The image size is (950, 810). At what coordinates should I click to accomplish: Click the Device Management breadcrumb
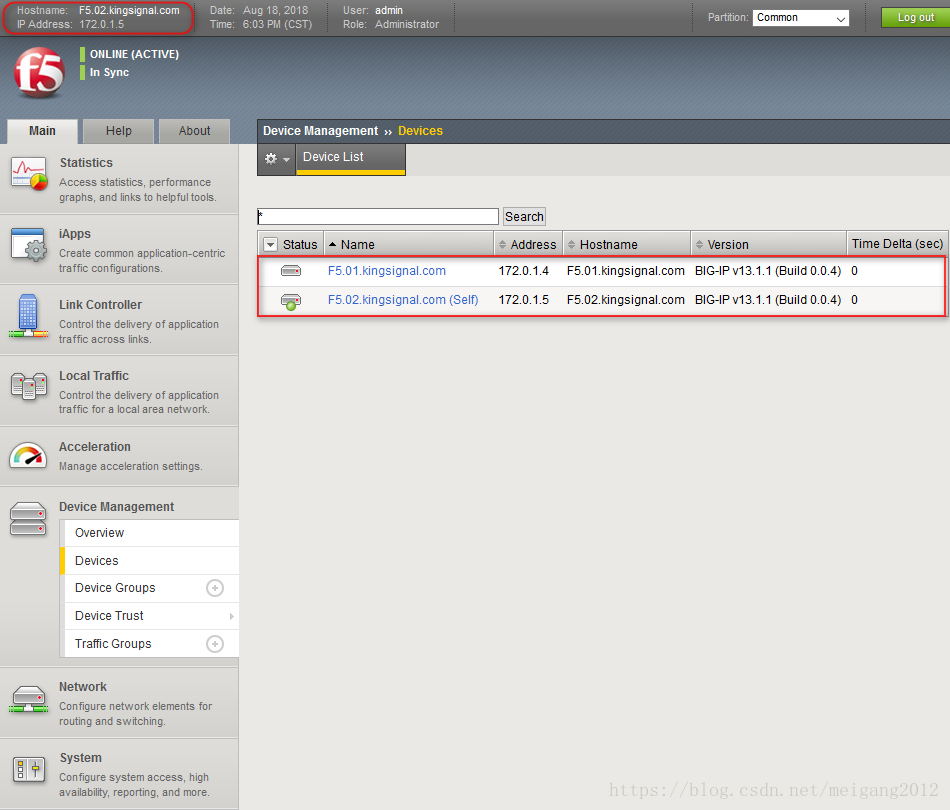pos(321,131)
